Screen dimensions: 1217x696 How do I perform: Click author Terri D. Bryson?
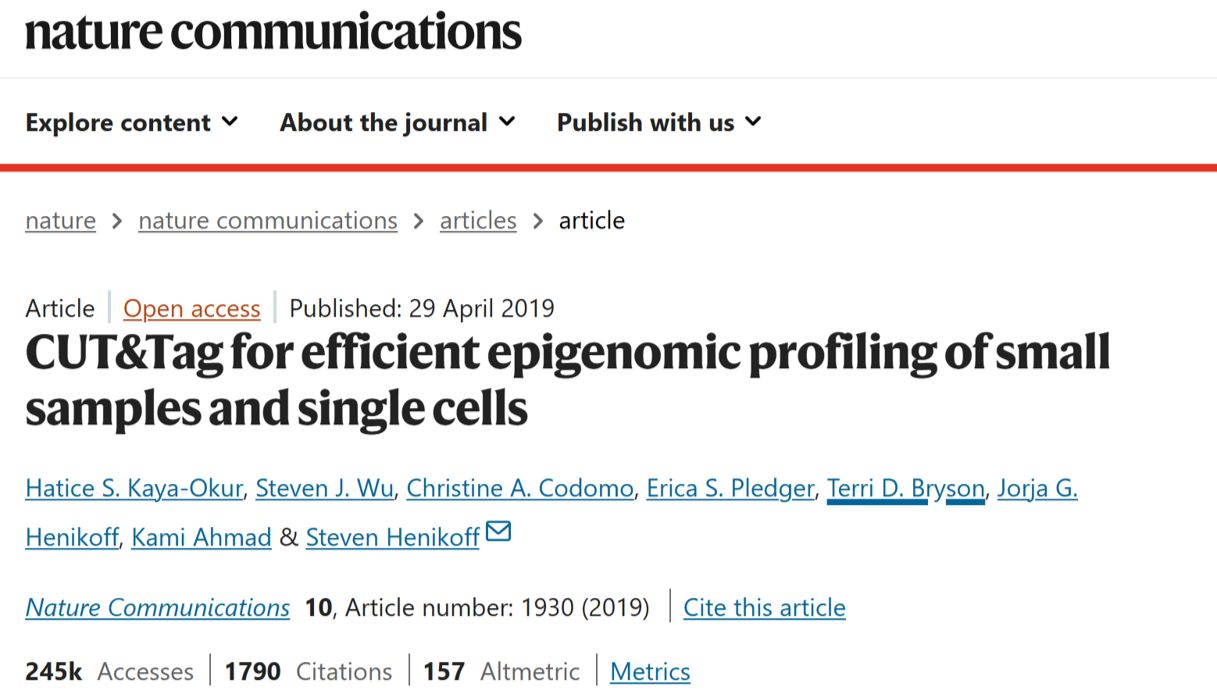905,489
